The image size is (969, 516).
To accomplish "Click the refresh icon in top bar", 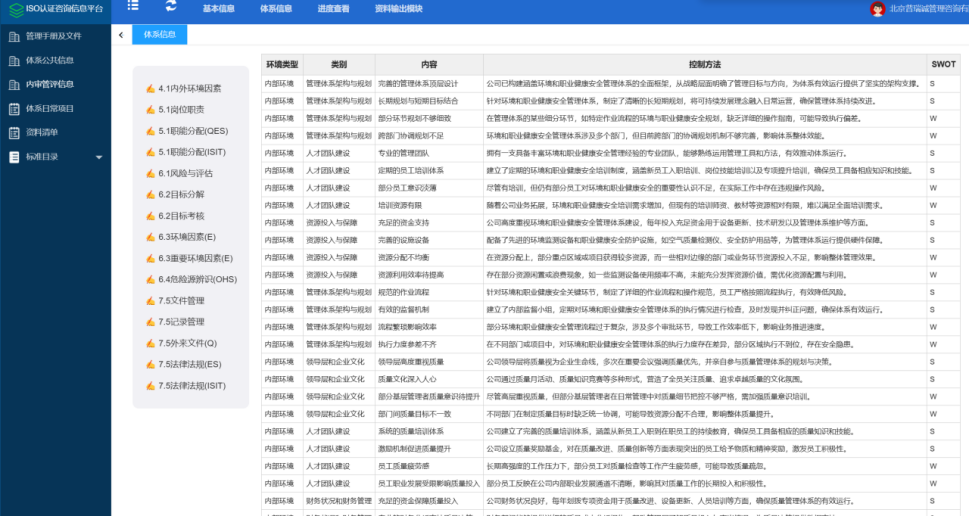I will pyautogui.click(x=171, y=6).
